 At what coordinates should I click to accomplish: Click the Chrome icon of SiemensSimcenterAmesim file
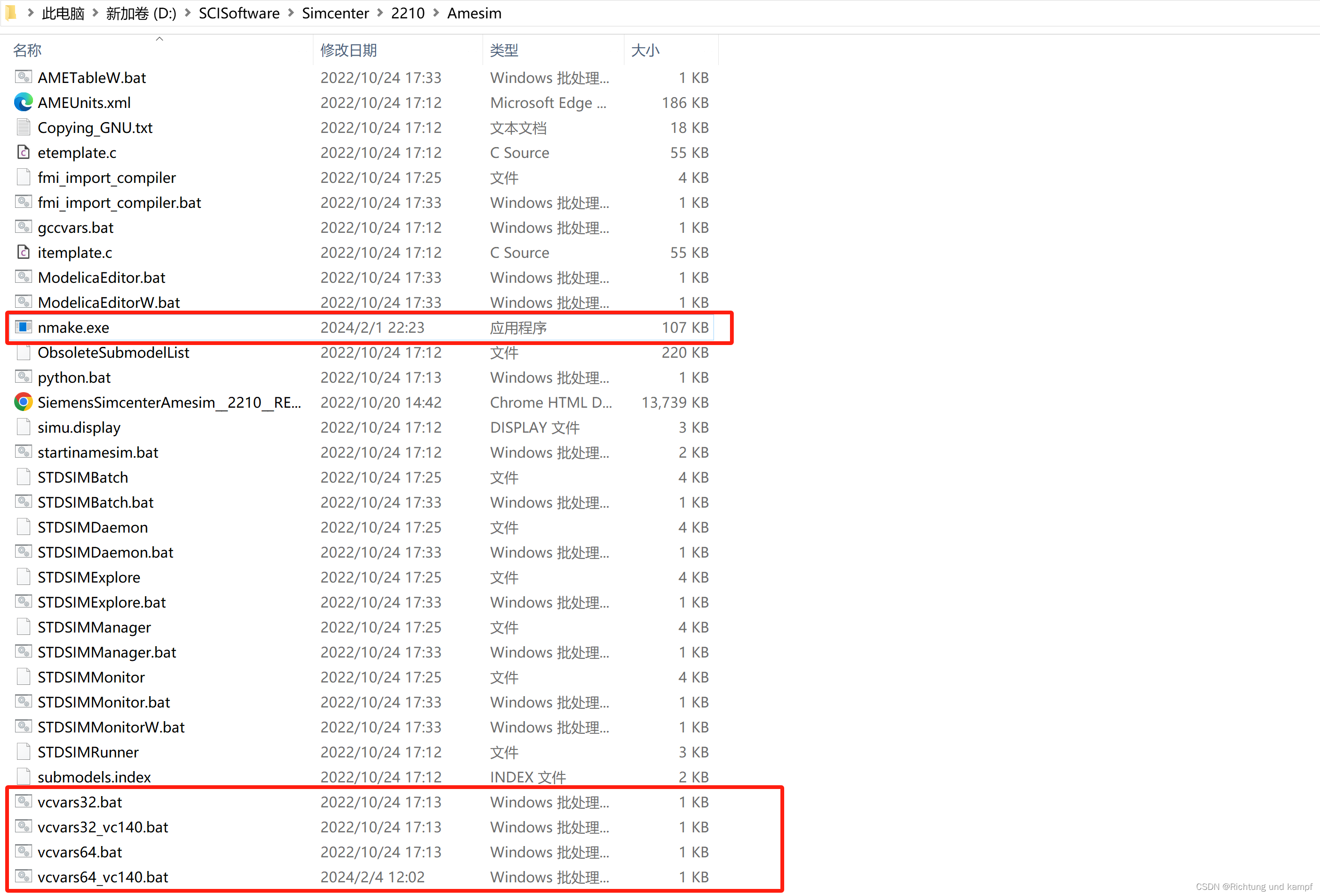pos(23,402)
